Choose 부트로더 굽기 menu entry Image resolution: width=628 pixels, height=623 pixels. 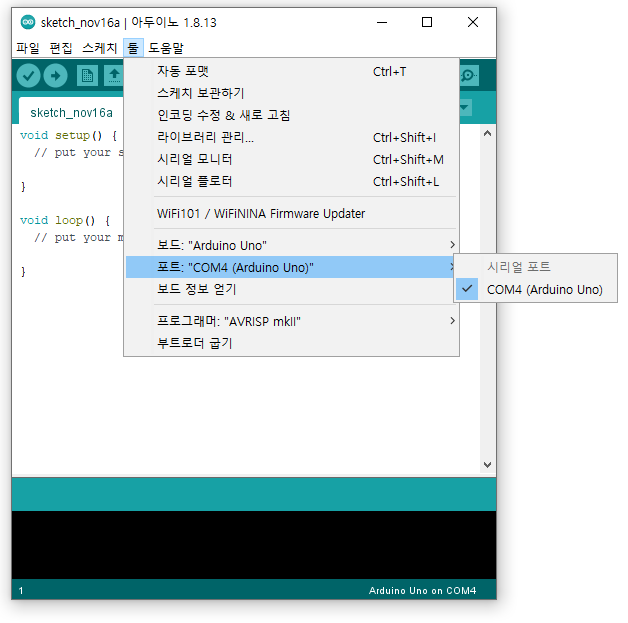[292, 343]
